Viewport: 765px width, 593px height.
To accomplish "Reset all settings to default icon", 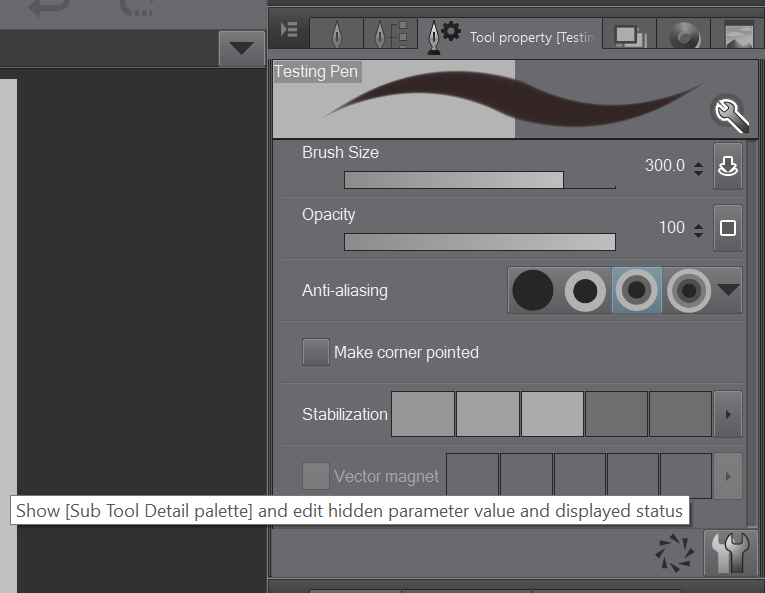I will click(x=674, y=553).
